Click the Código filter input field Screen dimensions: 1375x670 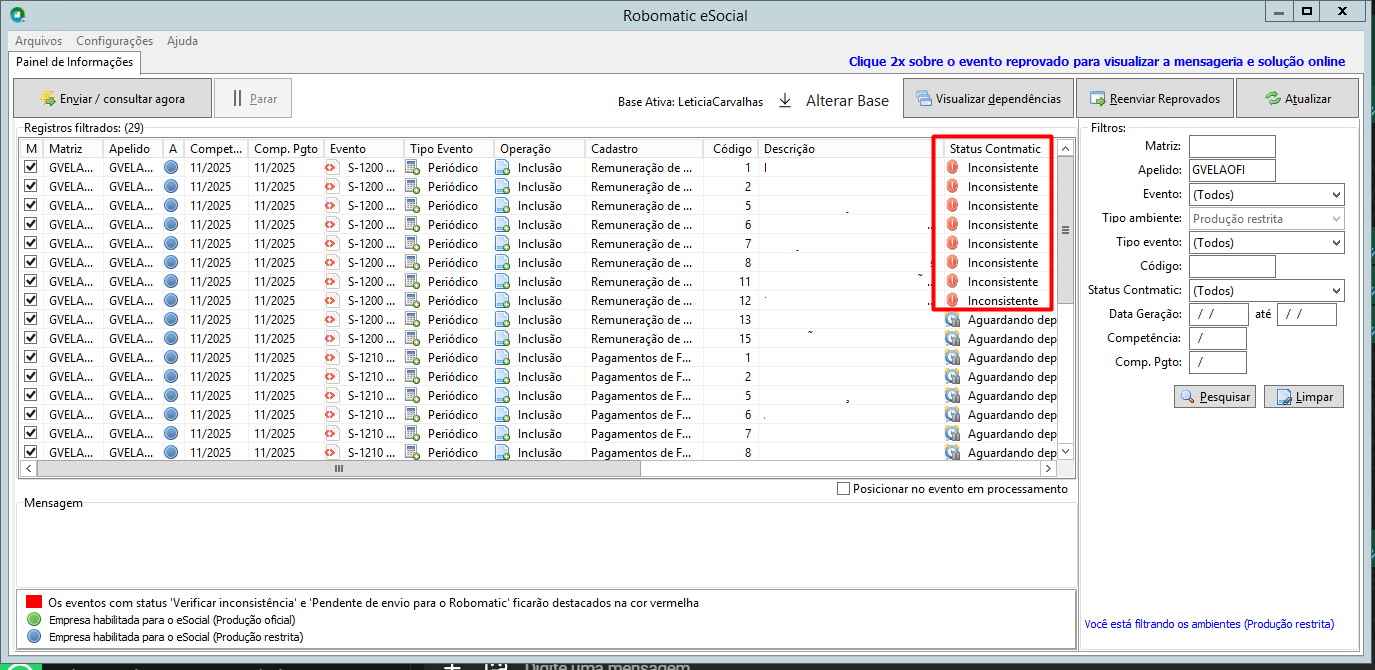pos(1232,267)
